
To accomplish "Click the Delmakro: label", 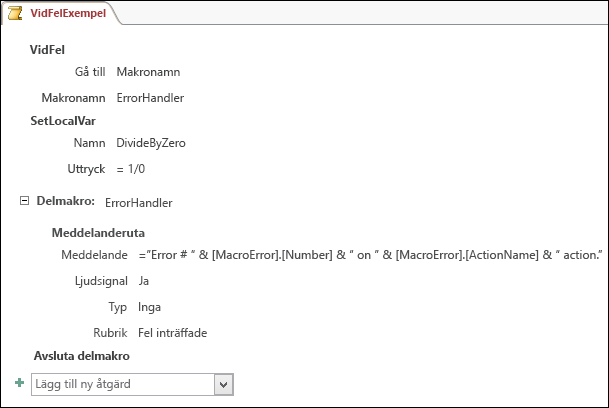I will [x=66, y=201].
